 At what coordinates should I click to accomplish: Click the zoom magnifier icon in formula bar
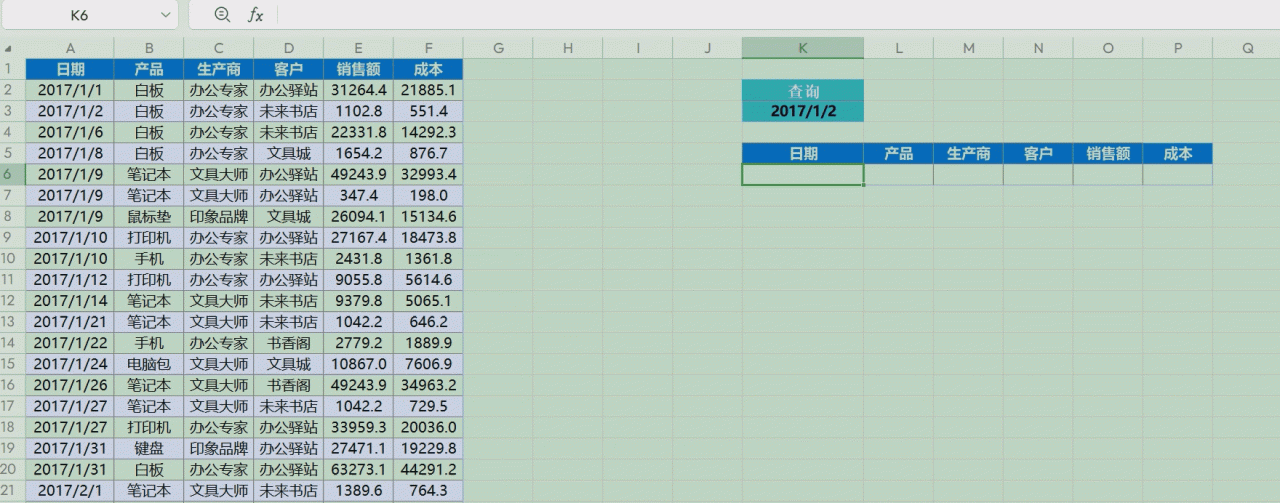(222, 14)
